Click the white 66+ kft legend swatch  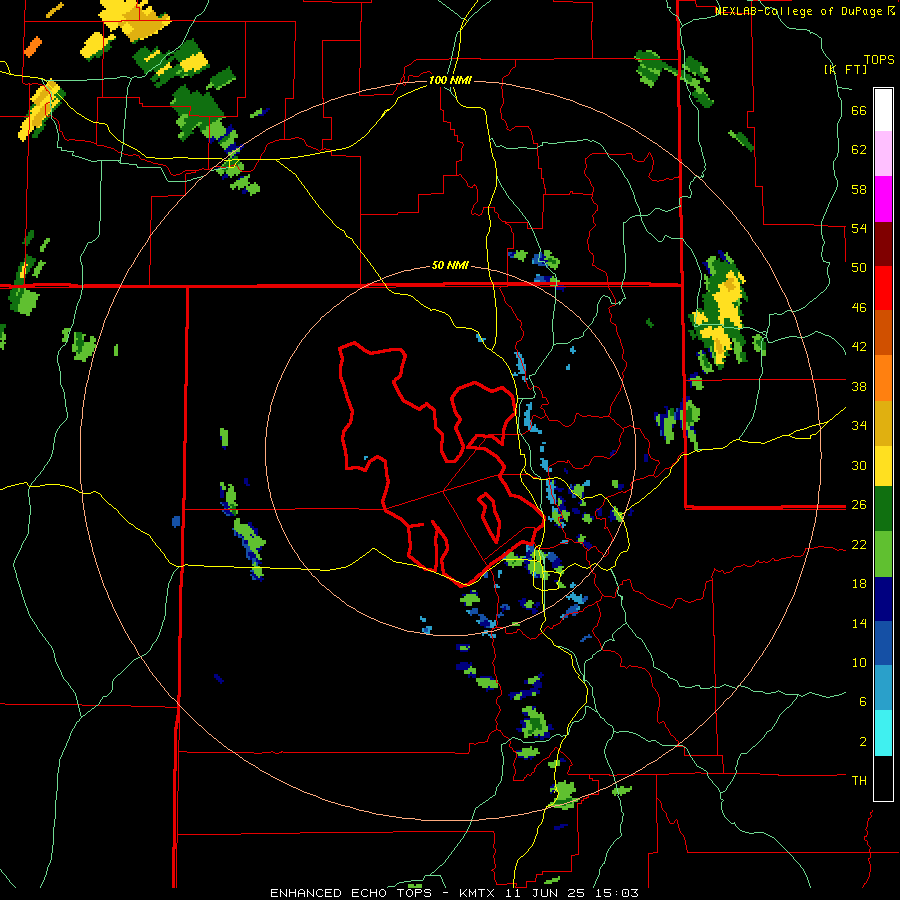883,110
